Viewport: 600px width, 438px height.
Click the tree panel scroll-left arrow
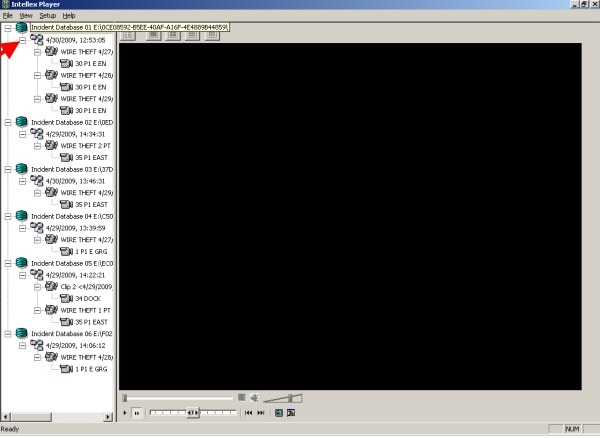[x=5, y=417]
